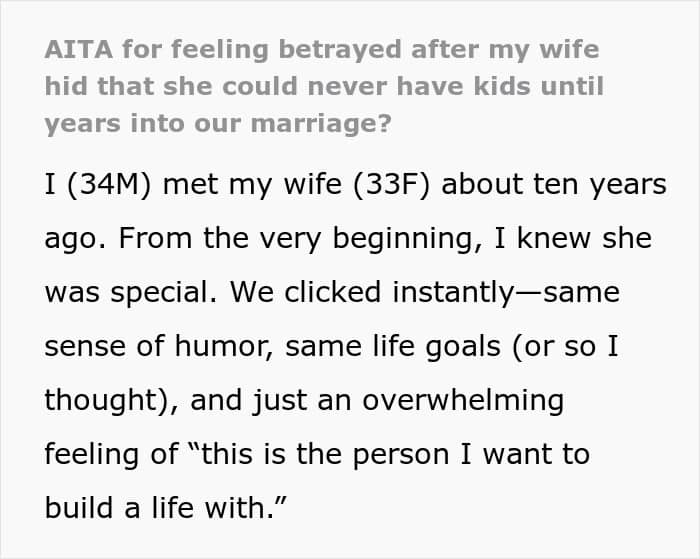
Task: Open the AITA post title heading
Action: (324, 87)
